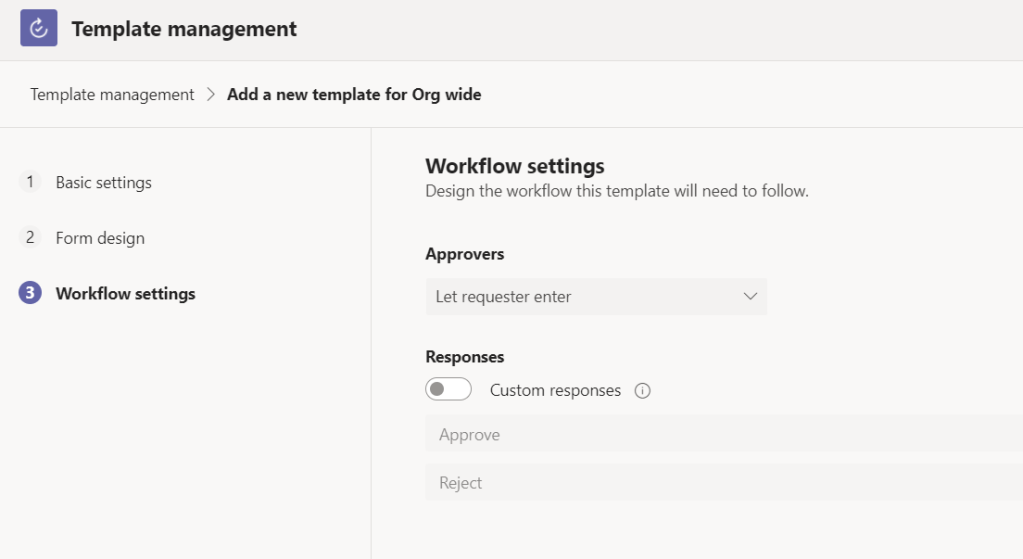The image size is (1023, 559).
Task: Select Workflow settings in the sidebar
Action: click(x=126, y=294)
